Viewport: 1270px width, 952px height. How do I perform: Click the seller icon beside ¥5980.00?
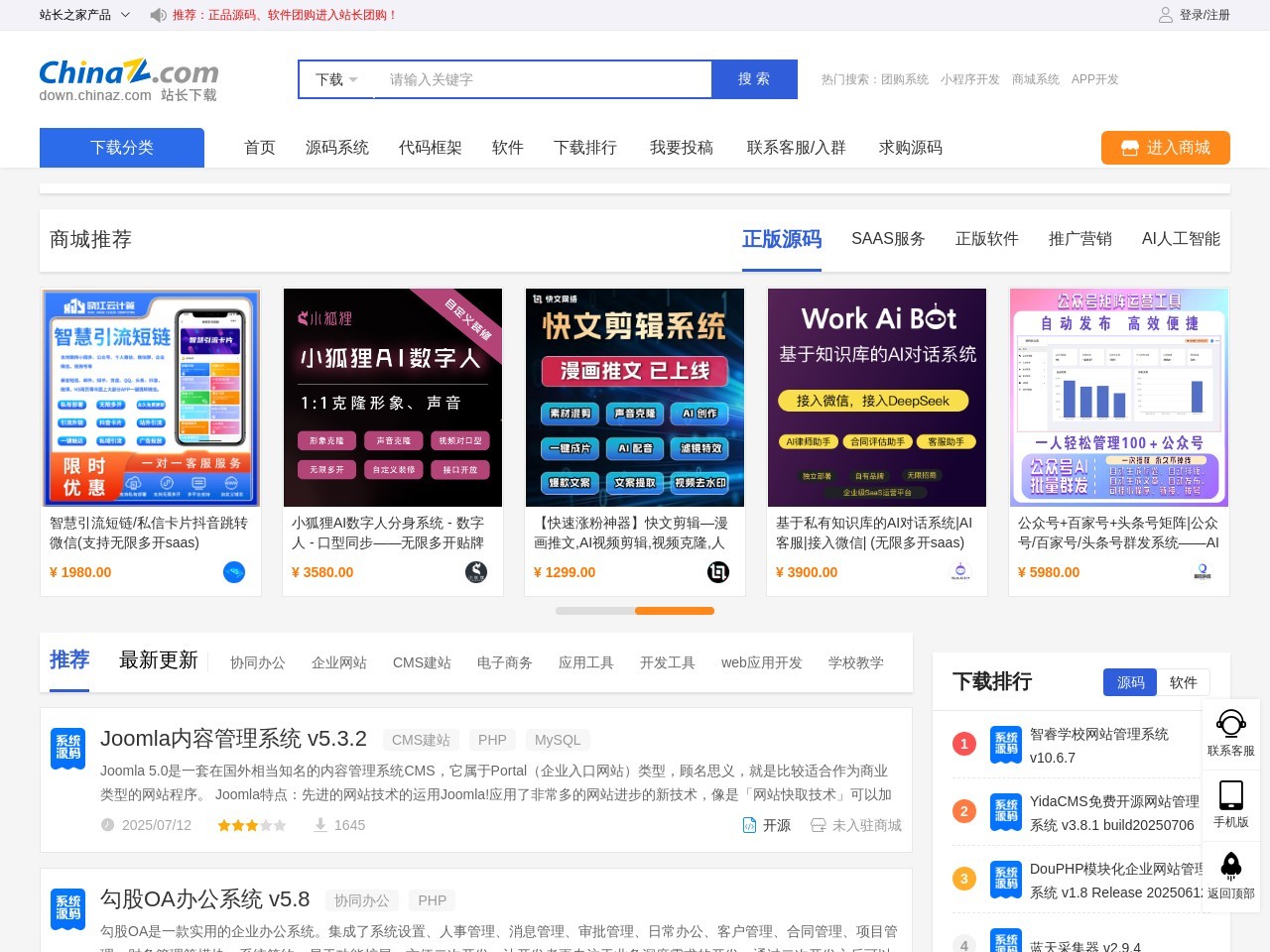pyautogui.click(x=1203, y=572)
